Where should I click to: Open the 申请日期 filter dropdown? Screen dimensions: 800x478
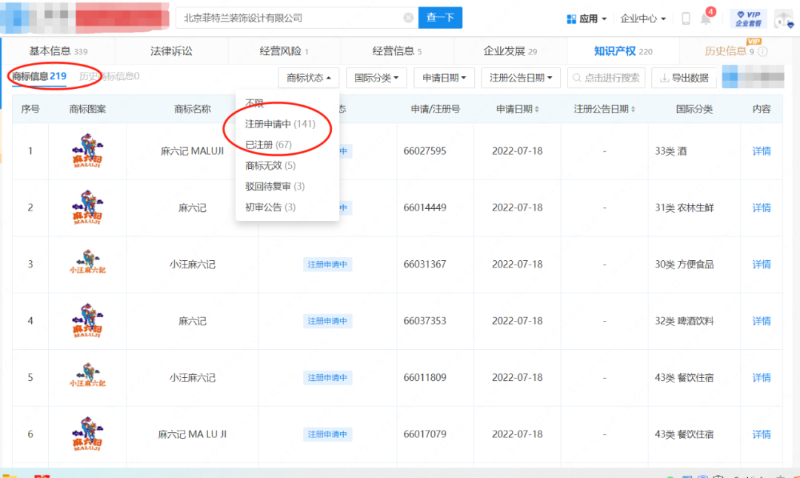(444, 78)
